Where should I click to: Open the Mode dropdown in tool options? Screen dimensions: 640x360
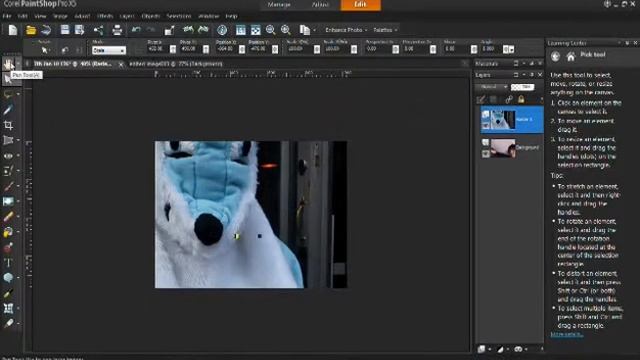pos(109,50)
